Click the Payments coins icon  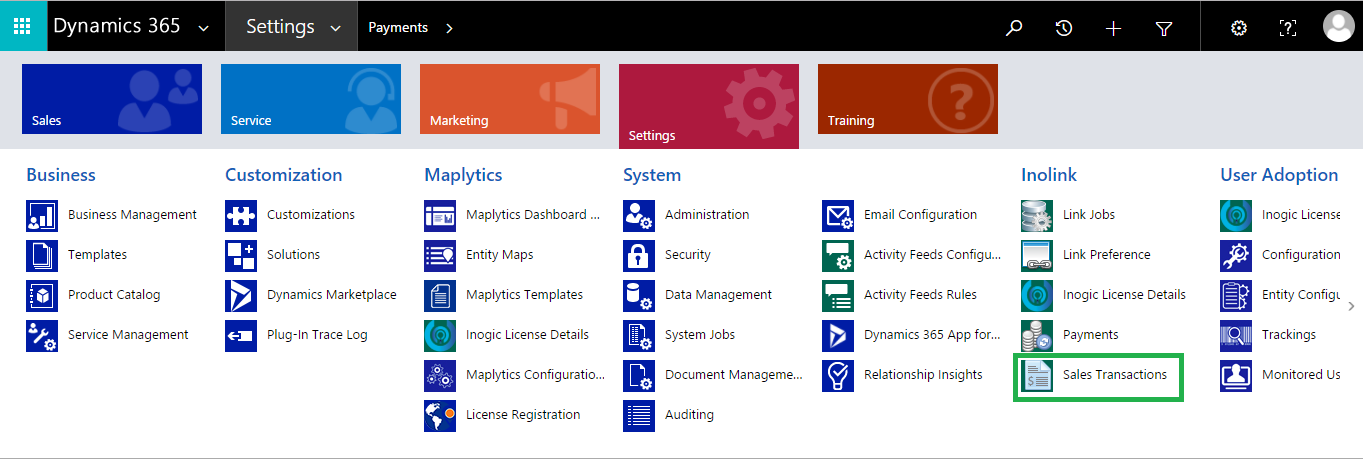(x=1037, y=335)
